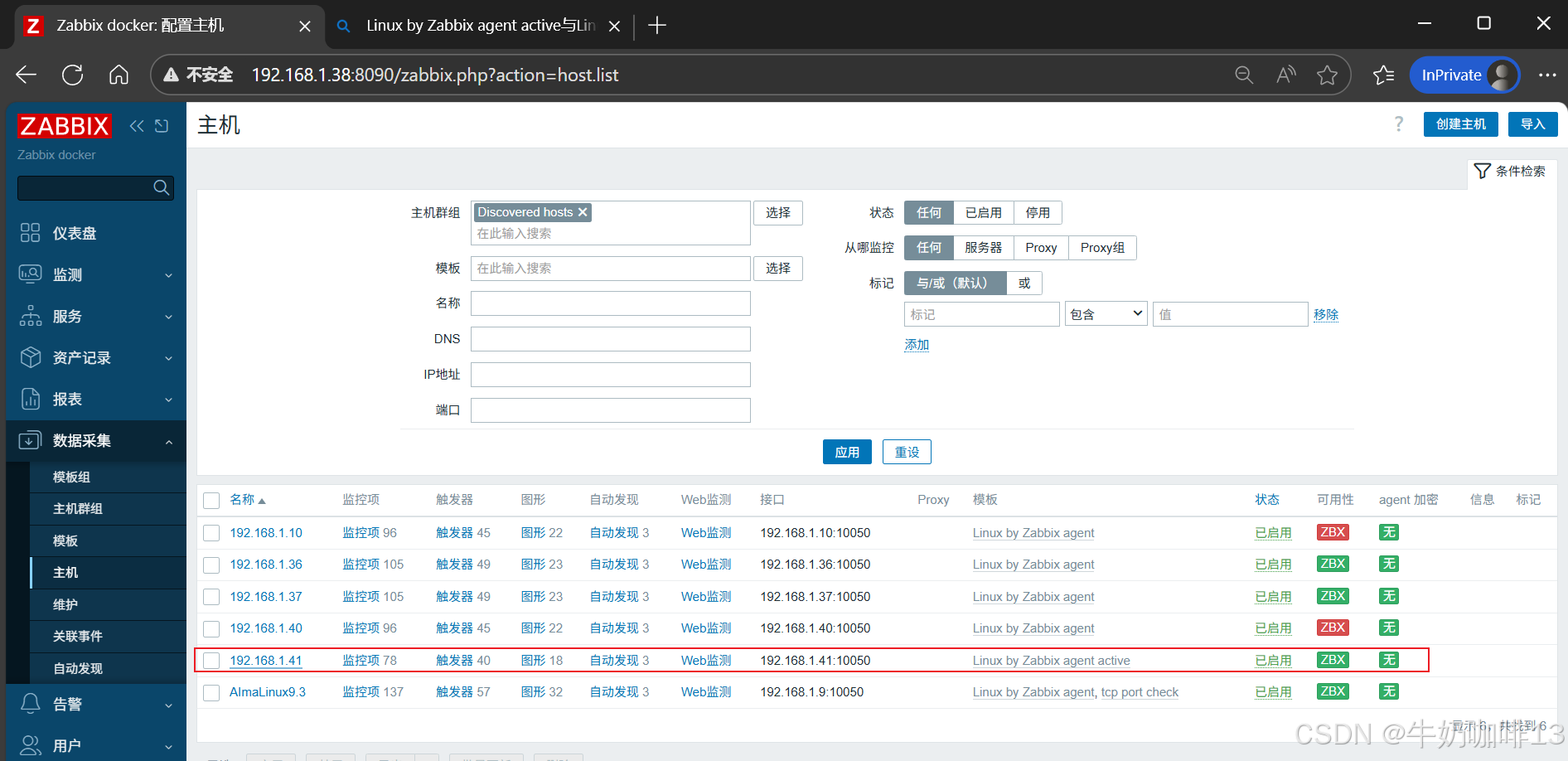Screen dimensions: 1568x761
Task: Remove the Discovered hosts tag
Action: pyautogui.click(x=583, y=212)
